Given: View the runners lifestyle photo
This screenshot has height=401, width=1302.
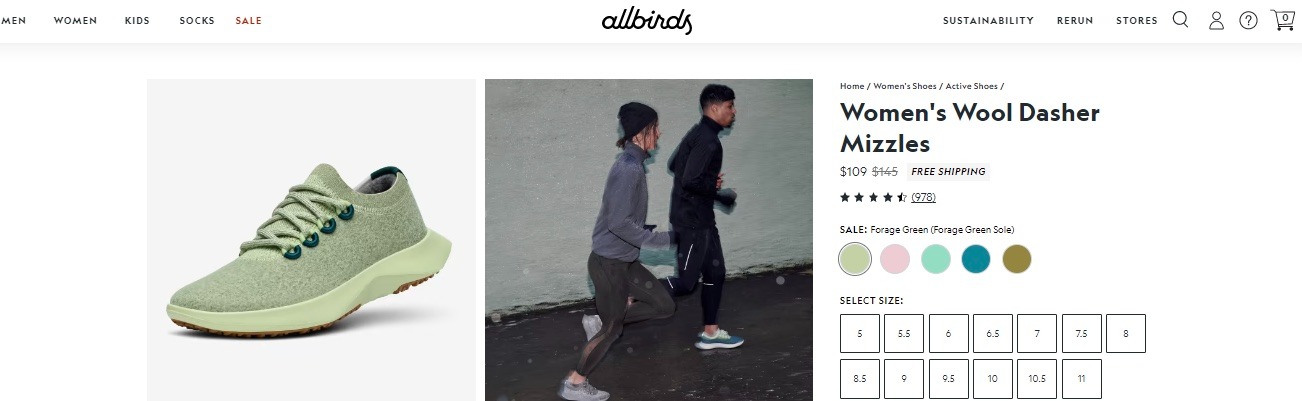Looking at the screenshot, I should point(649,240).
